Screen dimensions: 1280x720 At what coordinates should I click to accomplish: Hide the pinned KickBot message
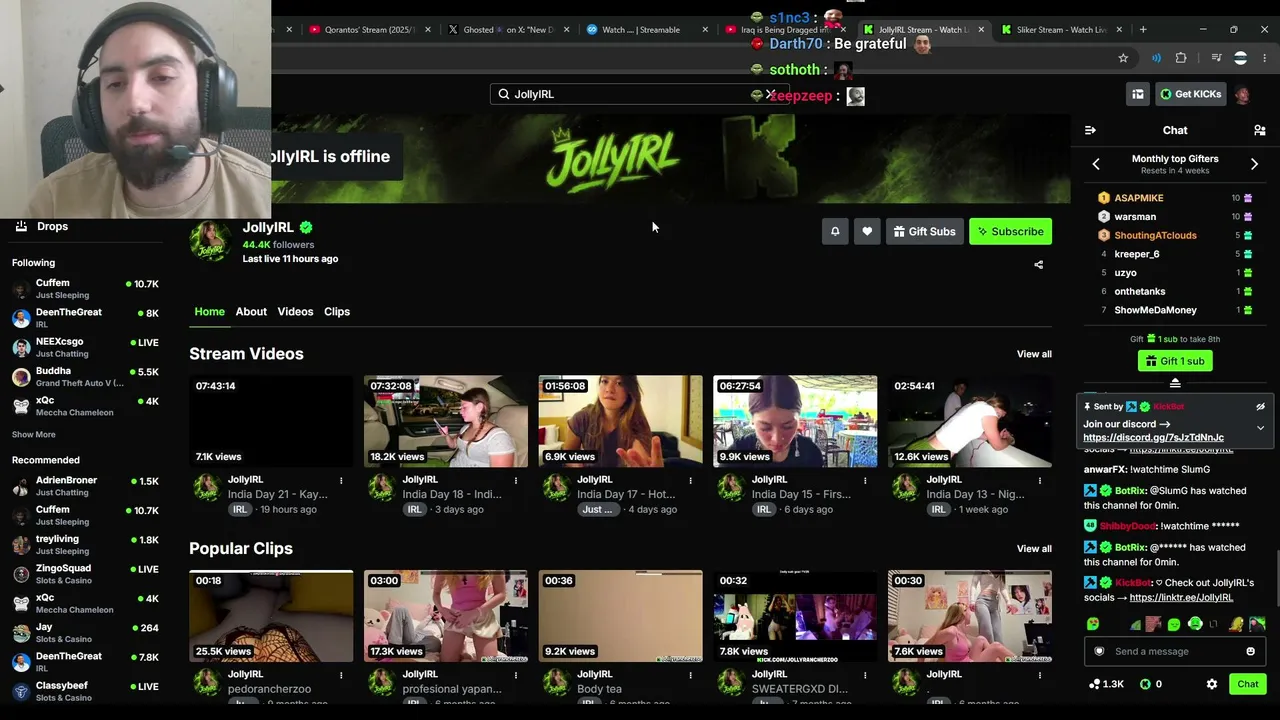(x=1260, y=407)
